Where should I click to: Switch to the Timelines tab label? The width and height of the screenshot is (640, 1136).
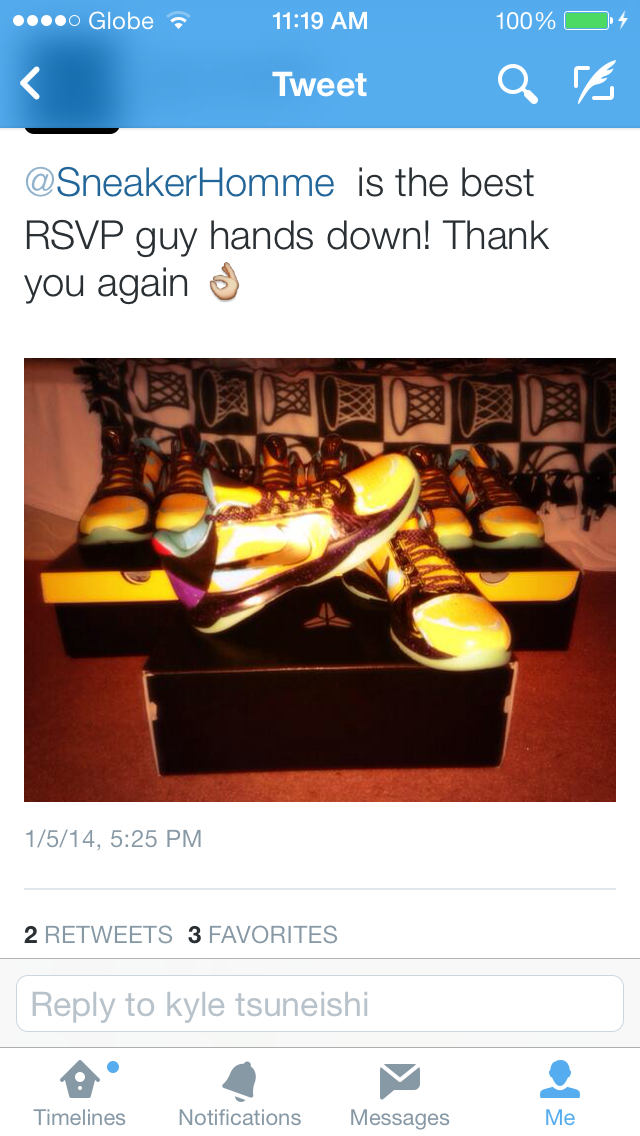click(80, 1117)
